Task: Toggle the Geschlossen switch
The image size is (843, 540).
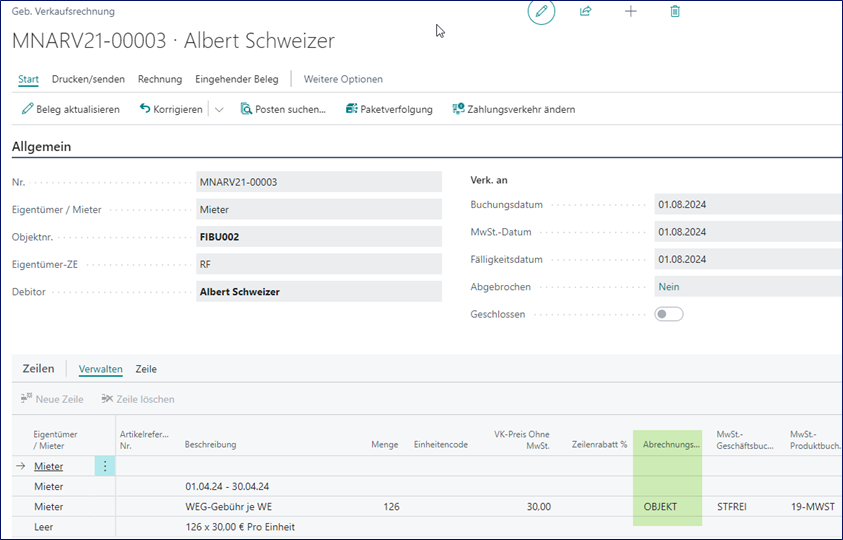Action: [x=669, y=314]
